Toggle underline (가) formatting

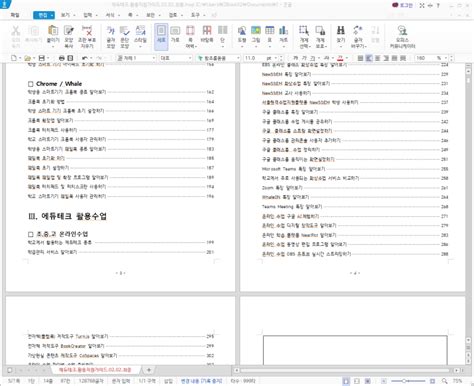(x=312, y=58)
